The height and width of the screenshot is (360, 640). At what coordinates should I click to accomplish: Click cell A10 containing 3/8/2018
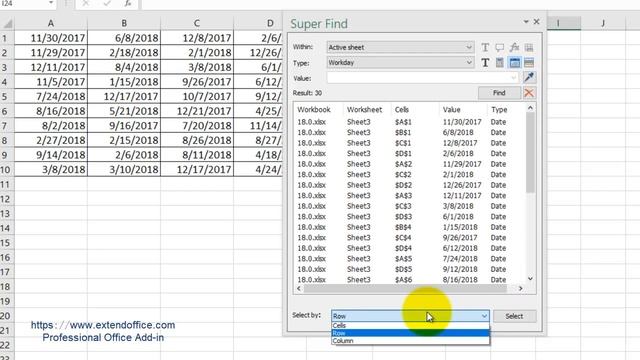tap(51, 169)
